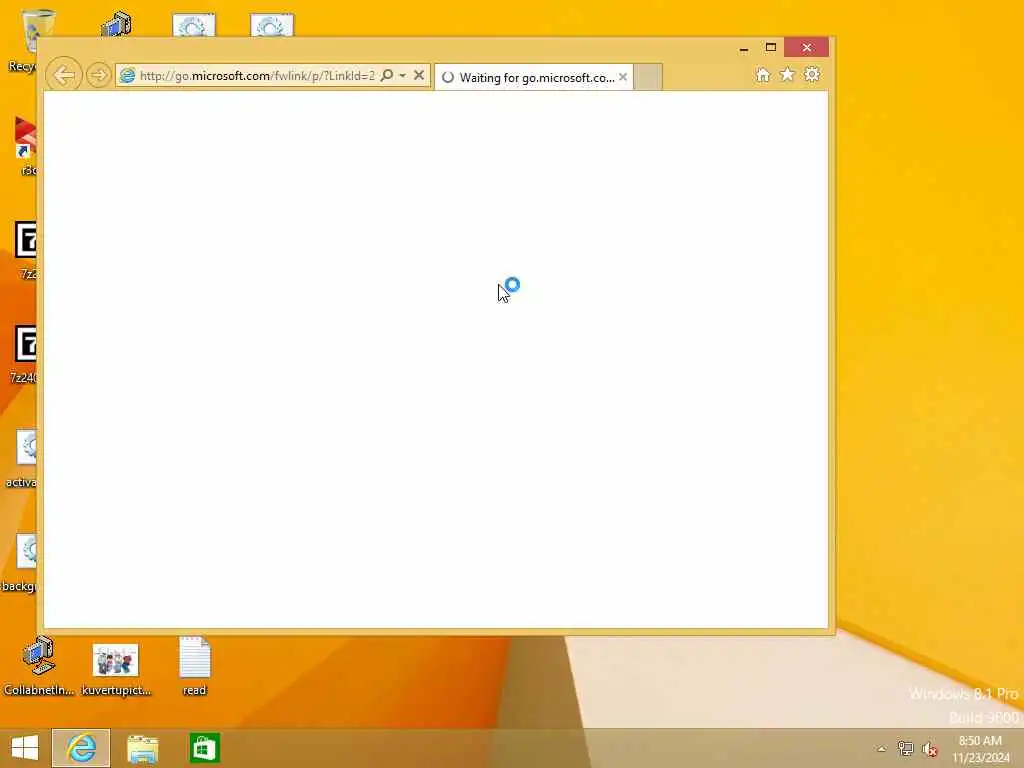The height and width of the screenshot is (768, 1024).
Task: Open the Windows Start button
Action: coord(25,748)
